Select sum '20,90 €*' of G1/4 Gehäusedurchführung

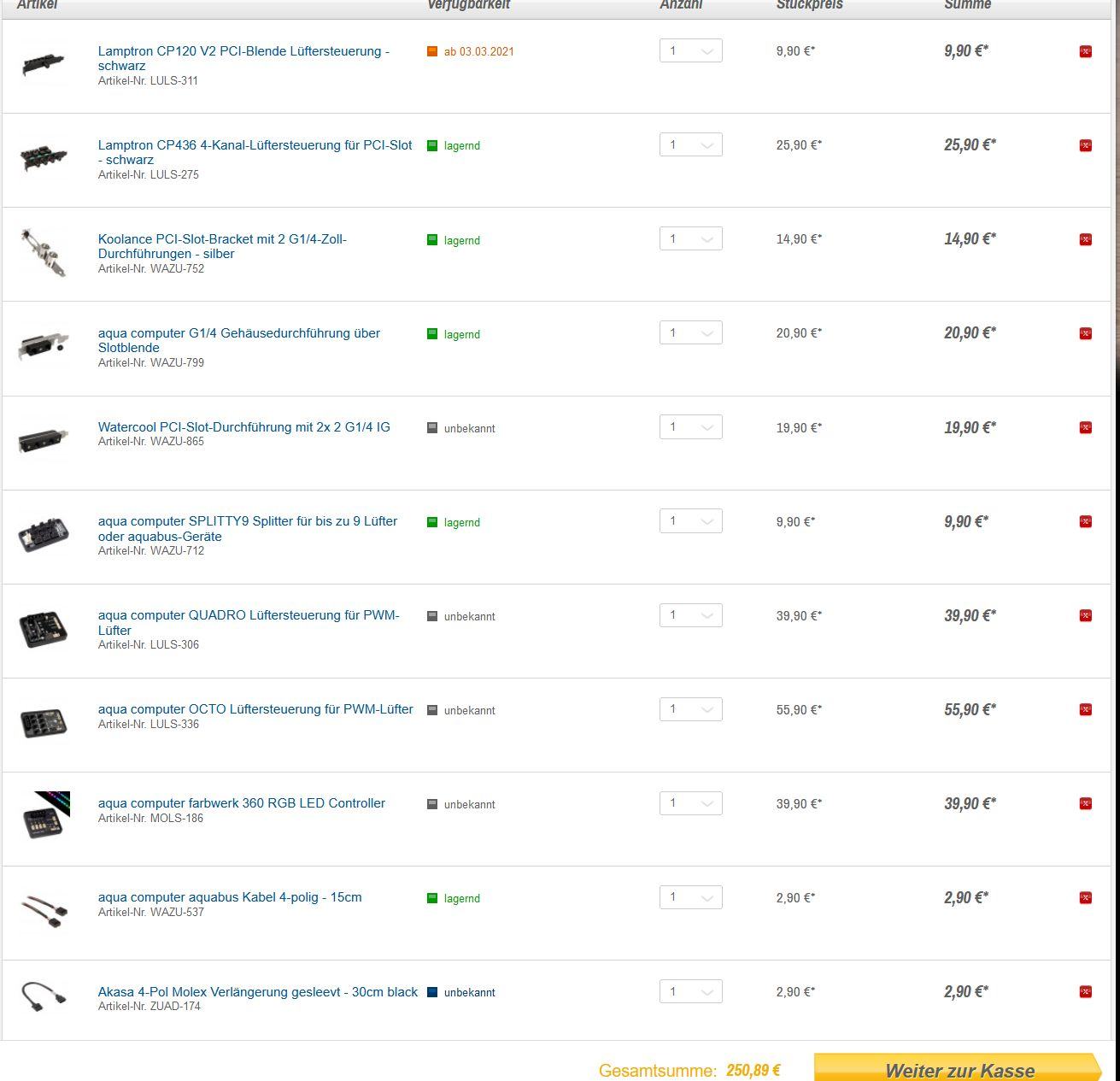point(970,333)
